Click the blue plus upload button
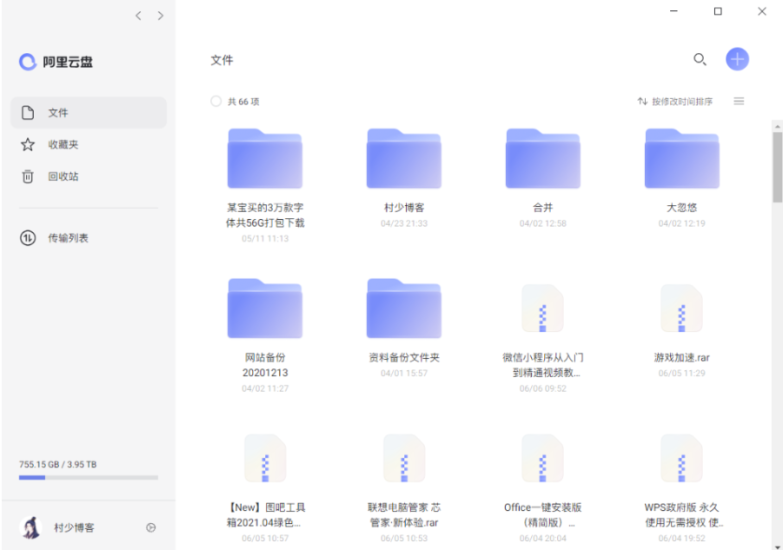The image size is (783, 550). click(737, 59)
